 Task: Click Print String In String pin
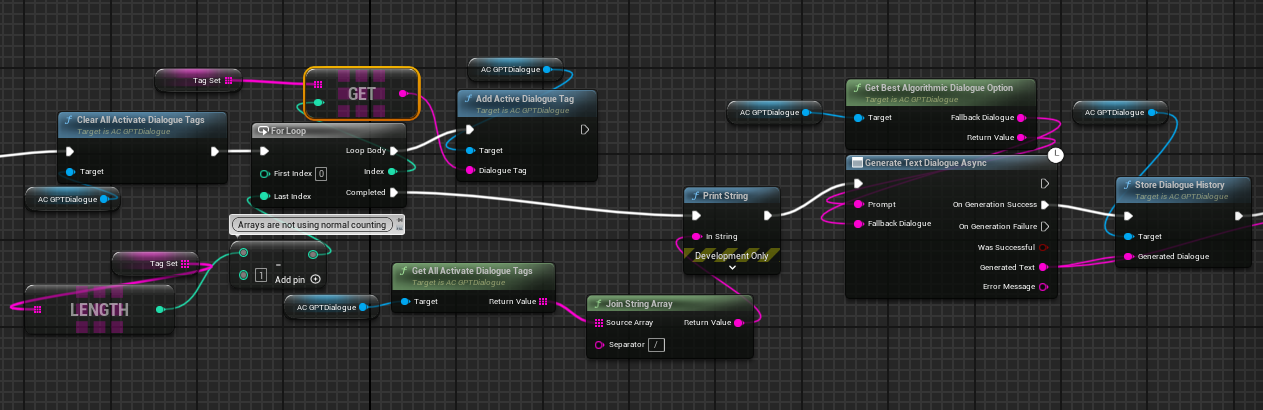(695, 236)
